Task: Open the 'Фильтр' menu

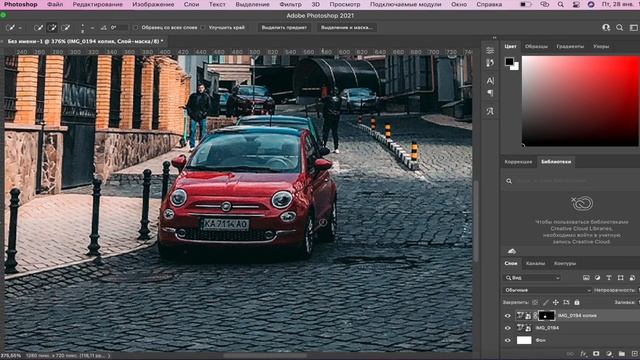Action: pos(291,4)
